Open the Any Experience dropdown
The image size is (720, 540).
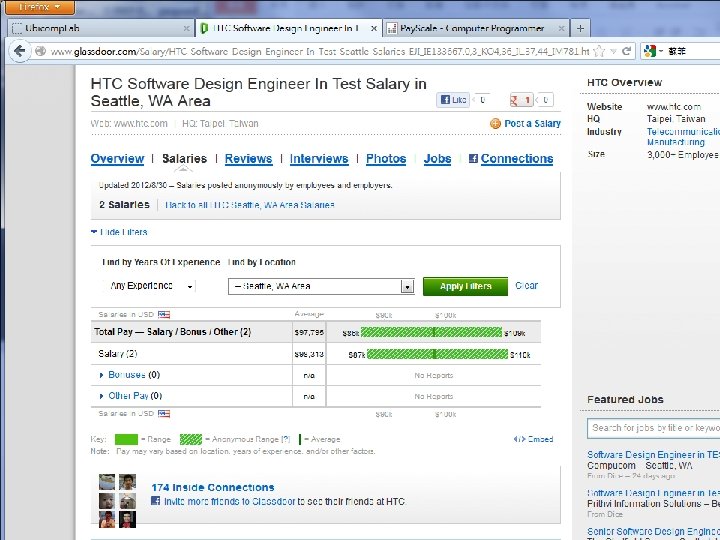click(149, 286)
